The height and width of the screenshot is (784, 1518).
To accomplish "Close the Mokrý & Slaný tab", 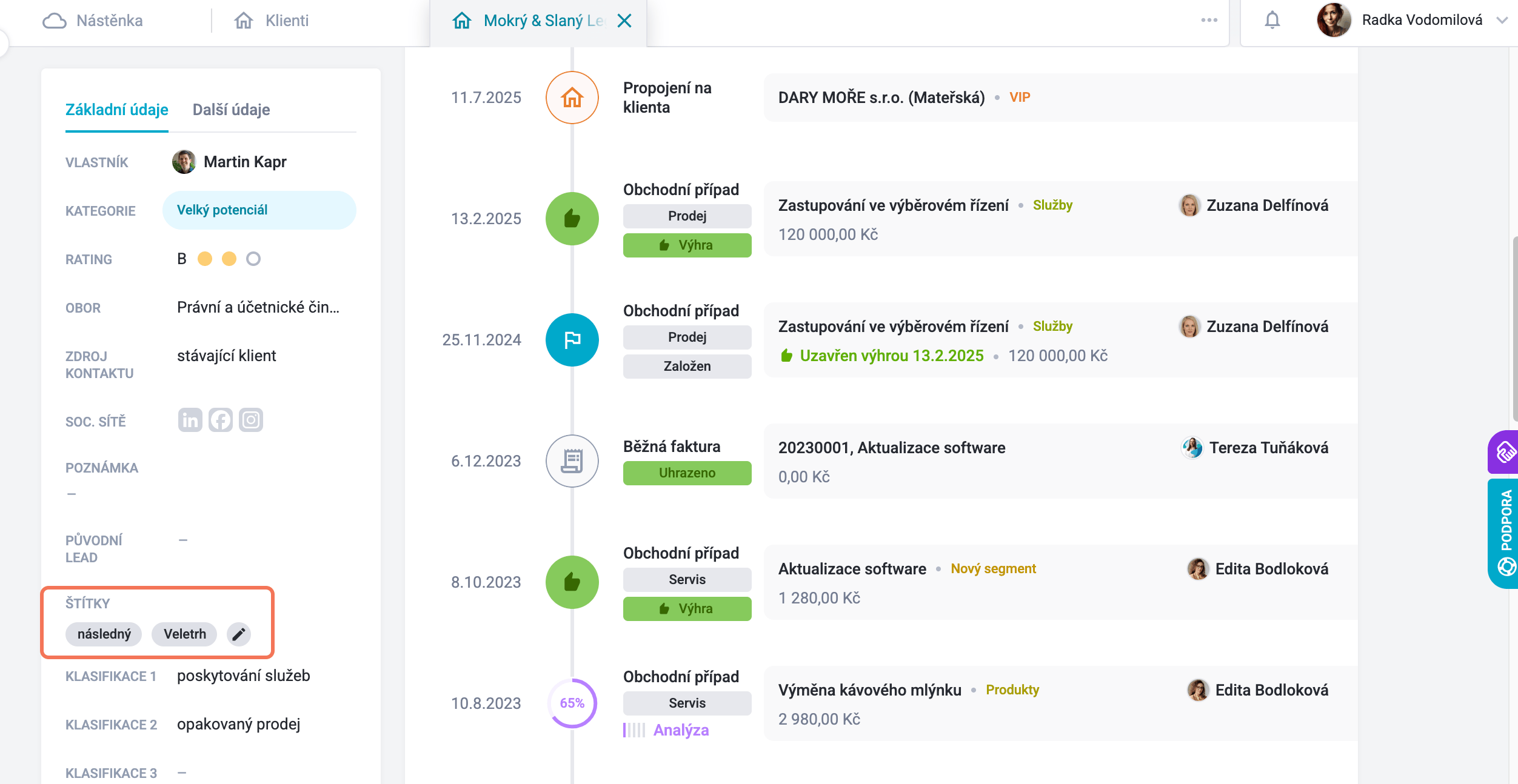I will point(624,21).
